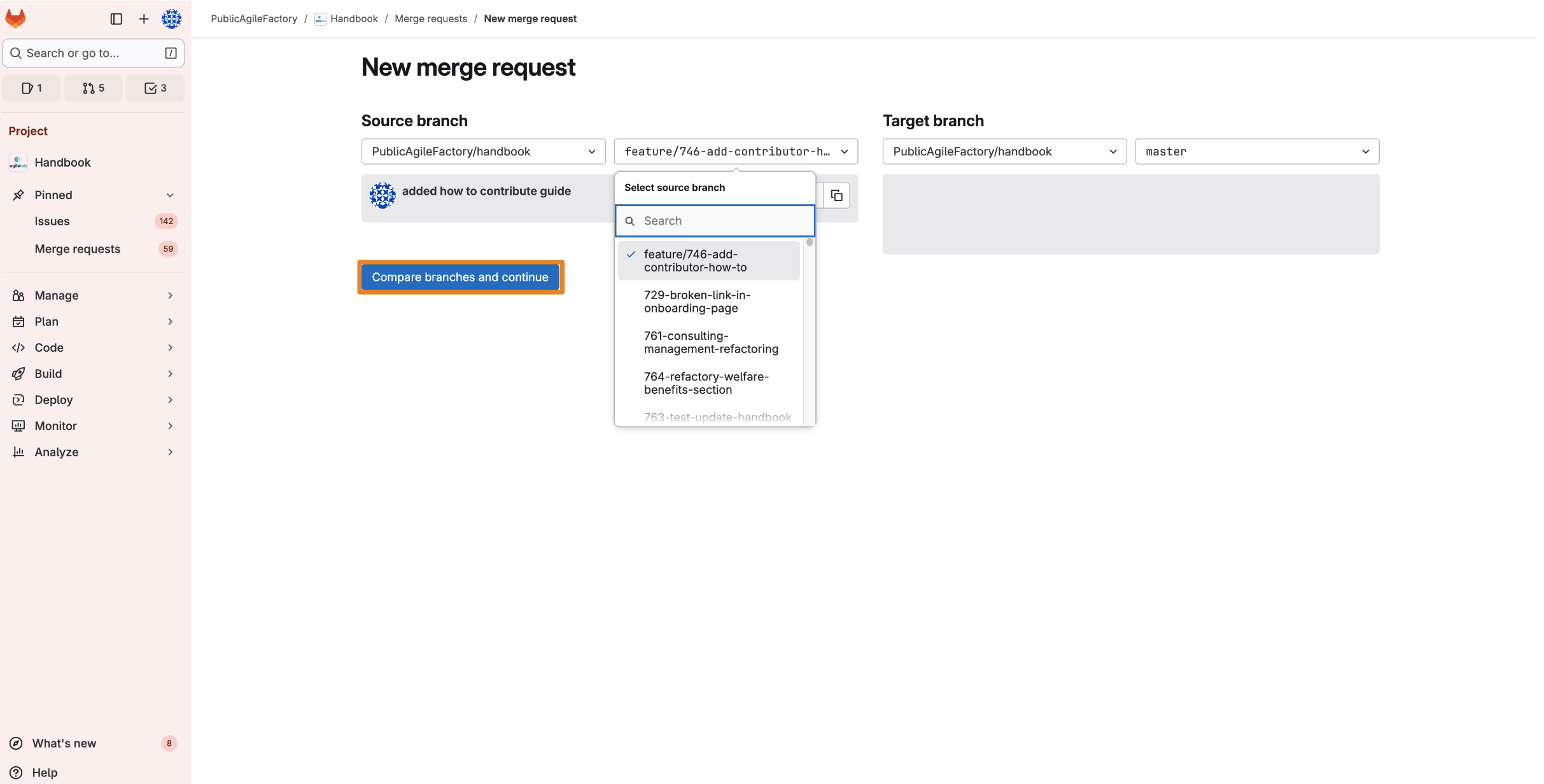
Task: Open pinned Issues with 142 badge
Action: (94, 221)
